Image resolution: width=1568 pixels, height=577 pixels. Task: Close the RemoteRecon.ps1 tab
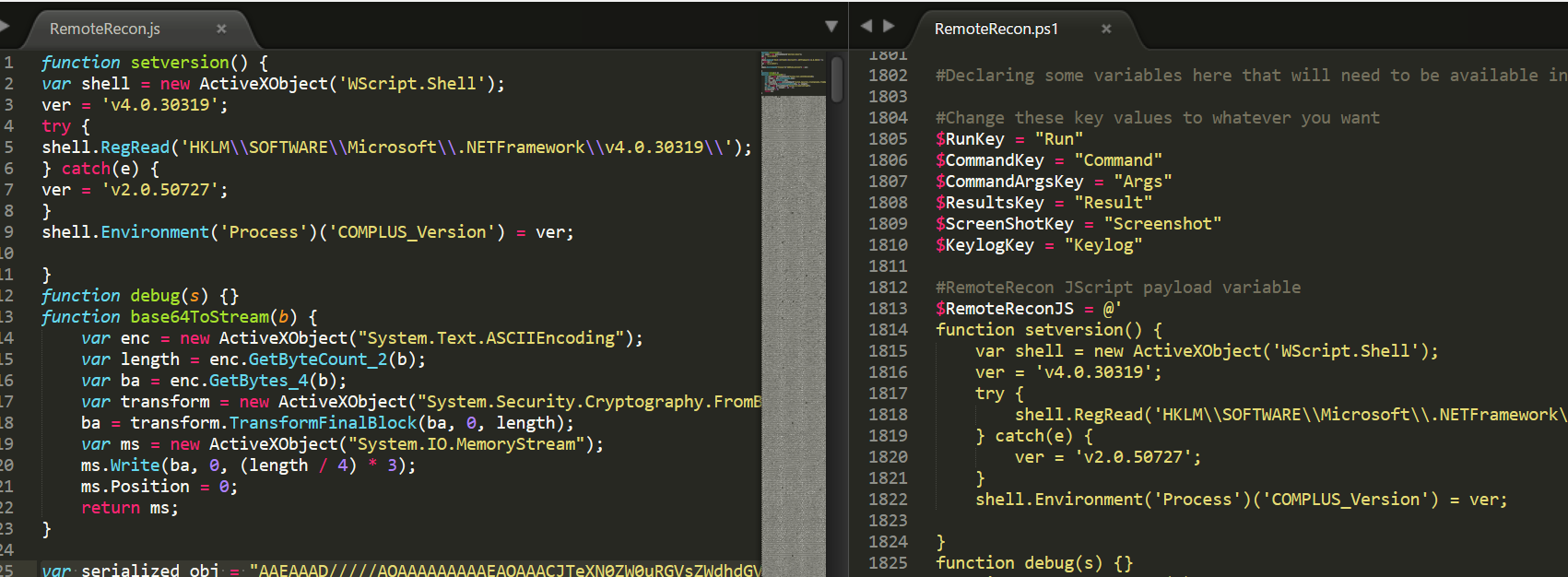click(x=1106, y=29)
